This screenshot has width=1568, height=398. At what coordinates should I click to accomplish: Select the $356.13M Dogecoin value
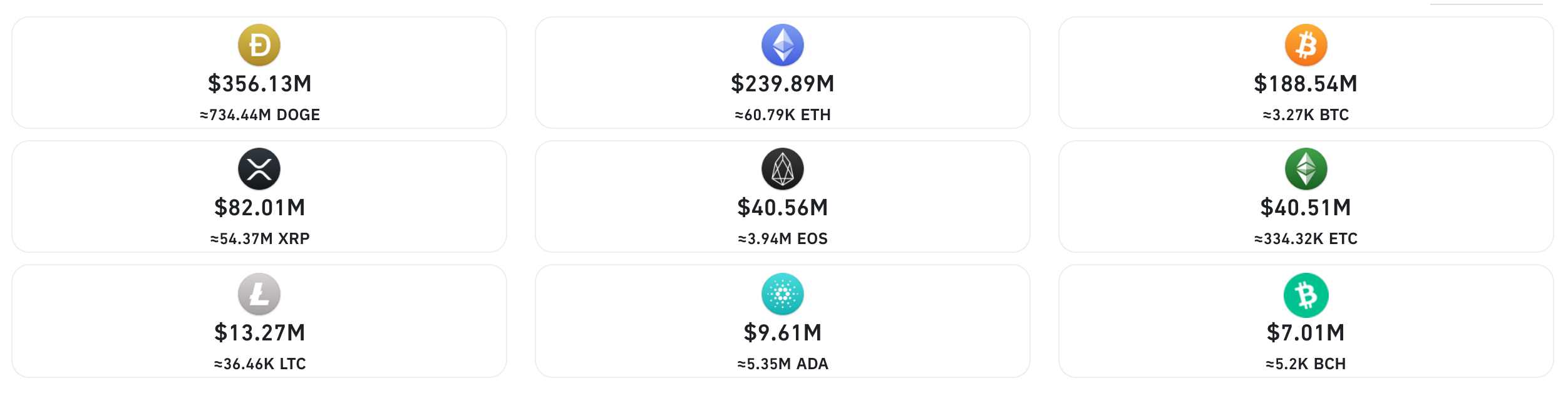[259, 84]
